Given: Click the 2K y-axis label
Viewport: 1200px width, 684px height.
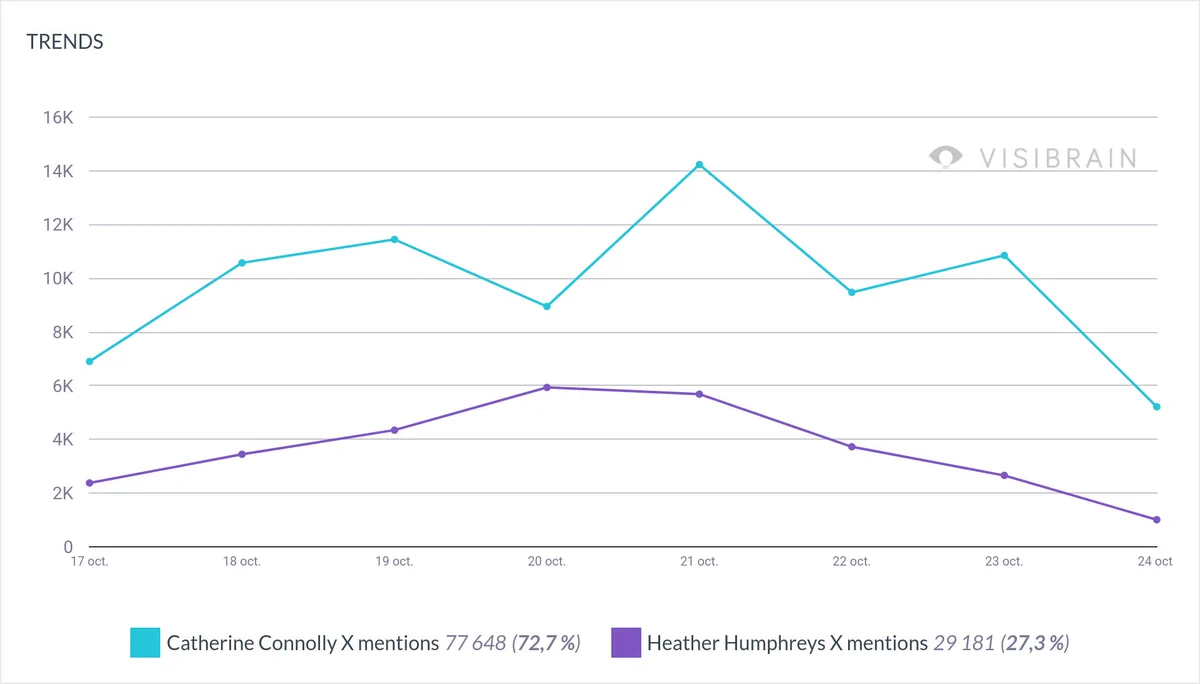Looking at the screenshot, I should (x=64, y=494).
